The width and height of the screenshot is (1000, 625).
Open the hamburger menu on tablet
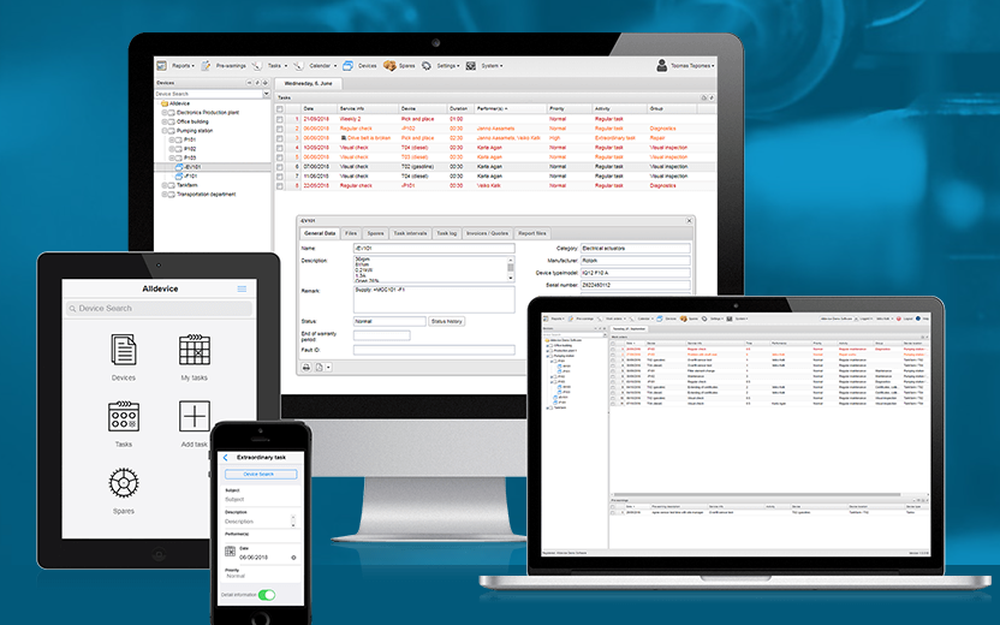click(x=242, y=289)
